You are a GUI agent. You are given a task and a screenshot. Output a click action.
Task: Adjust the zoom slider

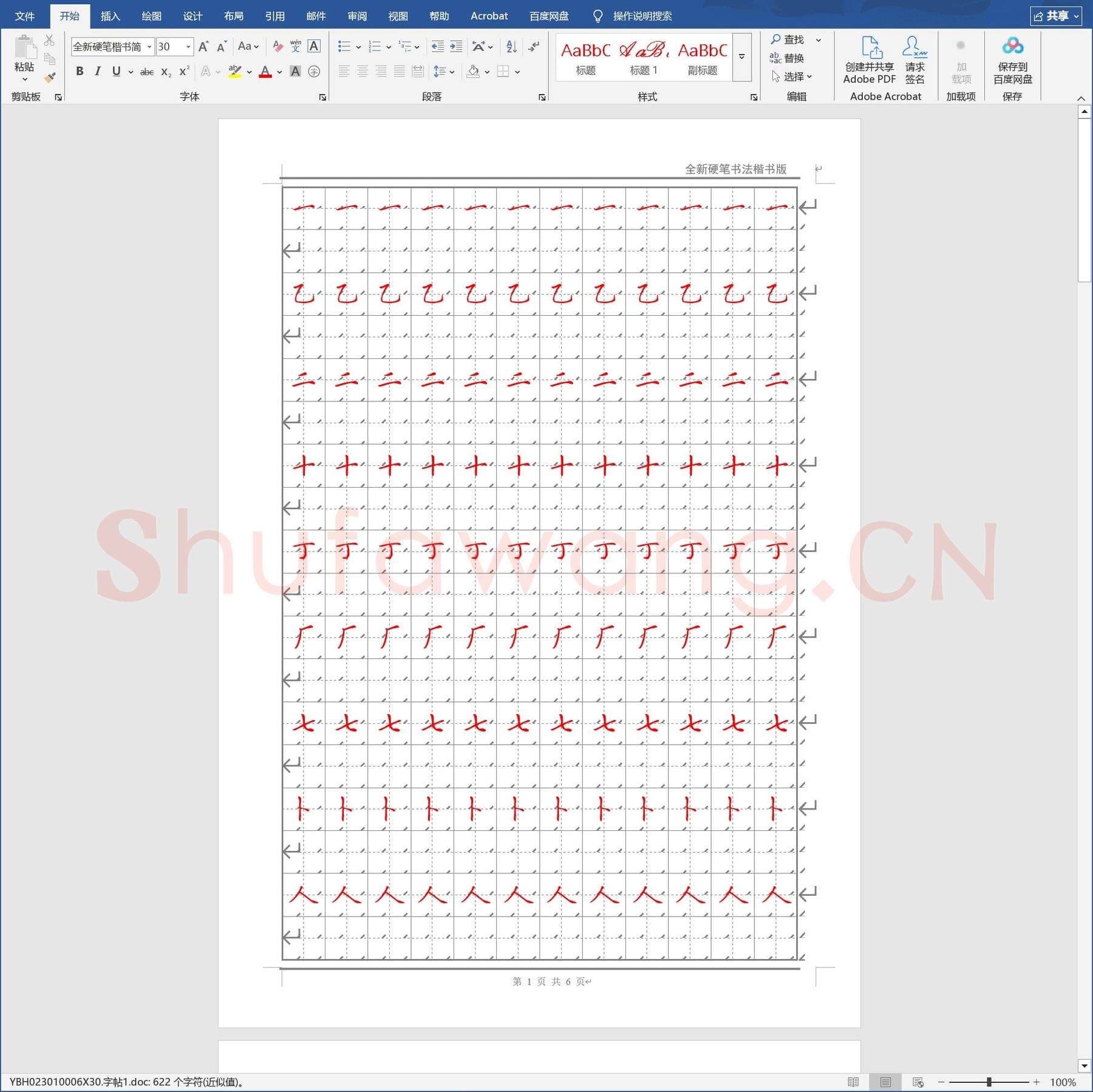[989, 1082]
